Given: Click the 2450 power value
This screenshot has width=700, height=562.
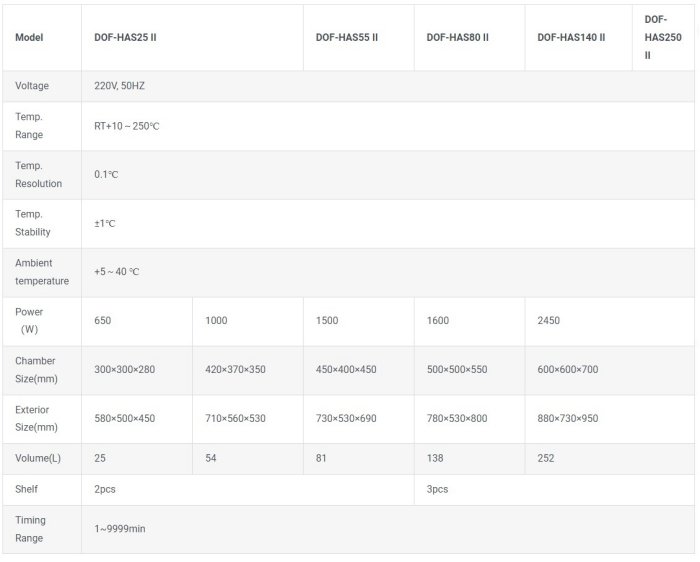Looking at the screenshot, I should 549,321.
